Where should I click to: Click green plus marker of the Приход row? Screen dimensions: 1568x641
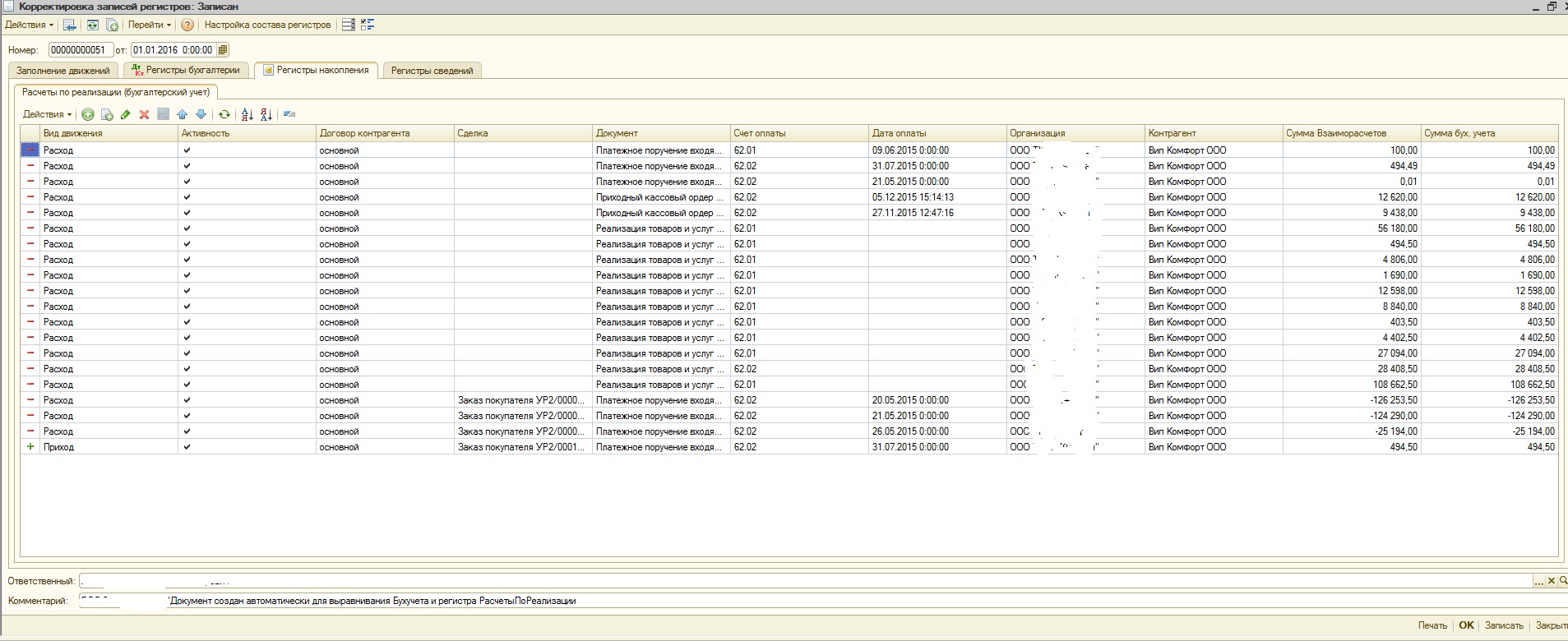tap(30, 447)
